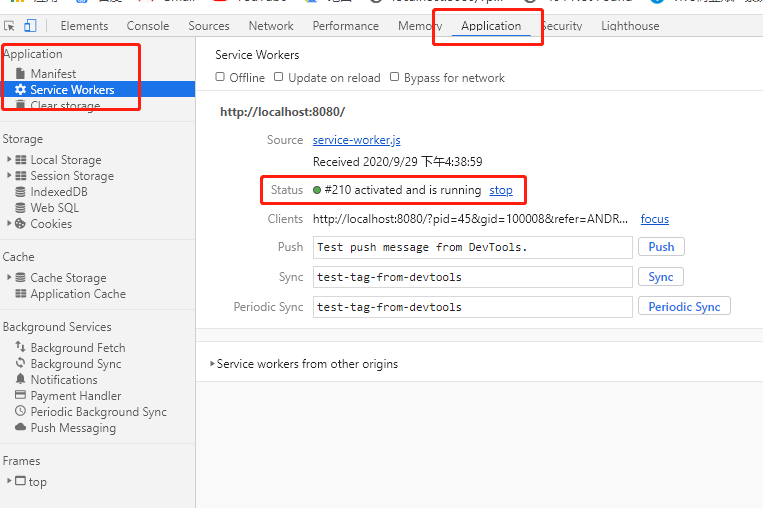Focus the Sync tag input field
The height and width of the screenshot is (508, 763).
[472, 277]
